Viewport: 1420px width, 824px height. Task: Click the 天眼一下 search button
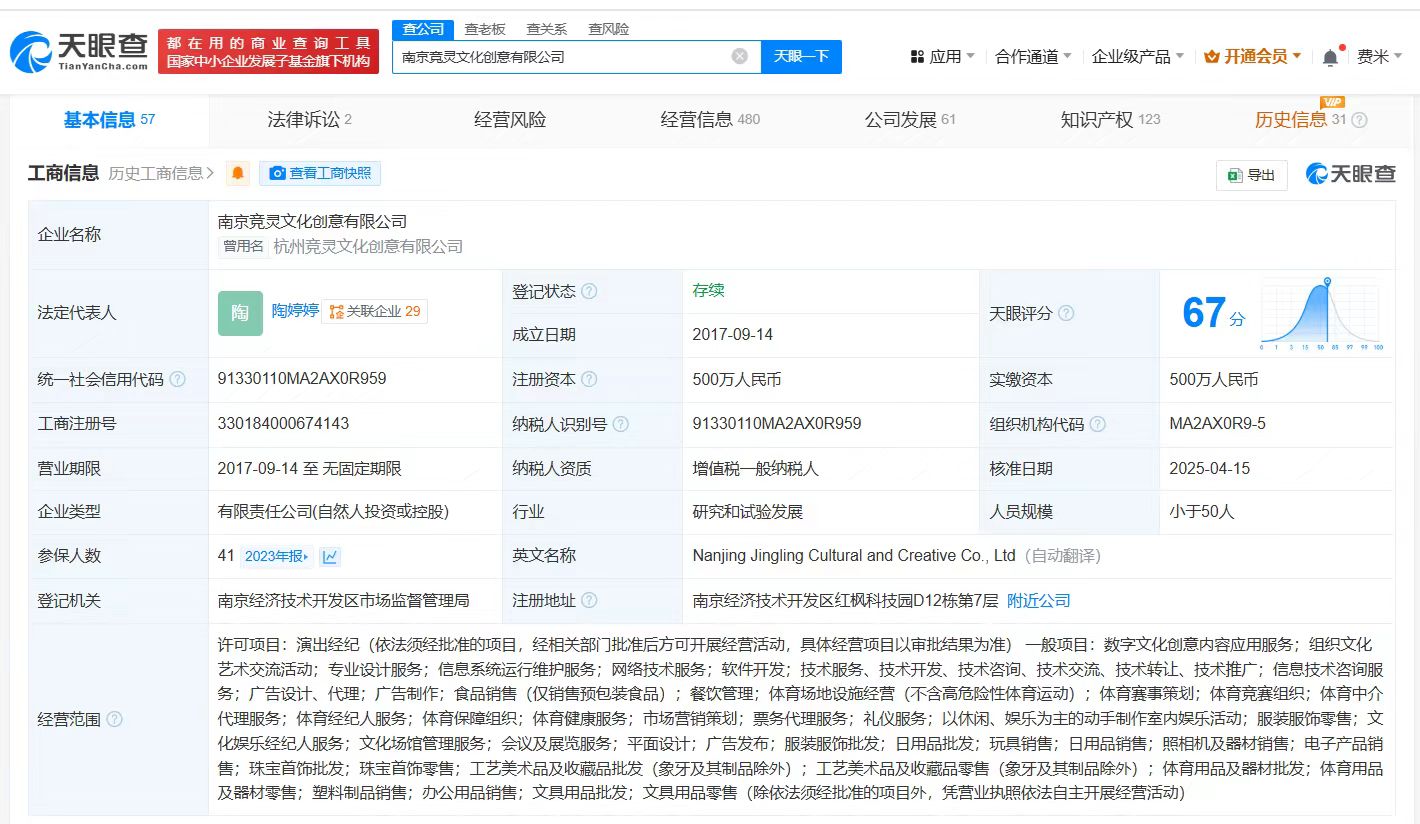pos(801,56)
